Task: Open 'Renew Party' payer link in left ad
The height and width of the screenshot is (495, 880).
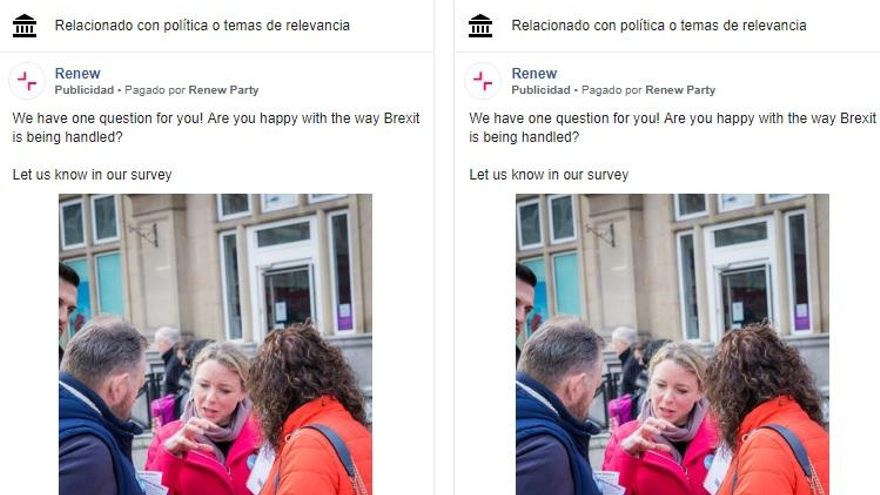Action: click(x=223, y=90)
